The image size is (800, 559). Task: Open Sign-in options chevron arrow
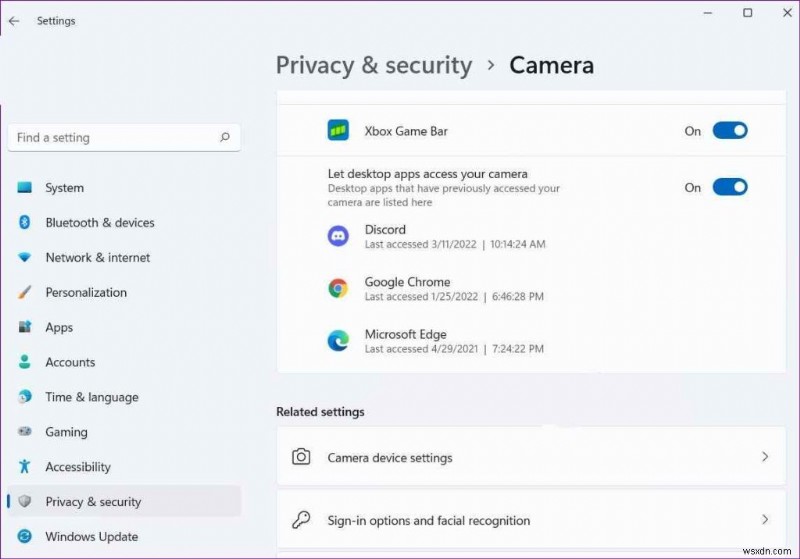click(765, 520)
